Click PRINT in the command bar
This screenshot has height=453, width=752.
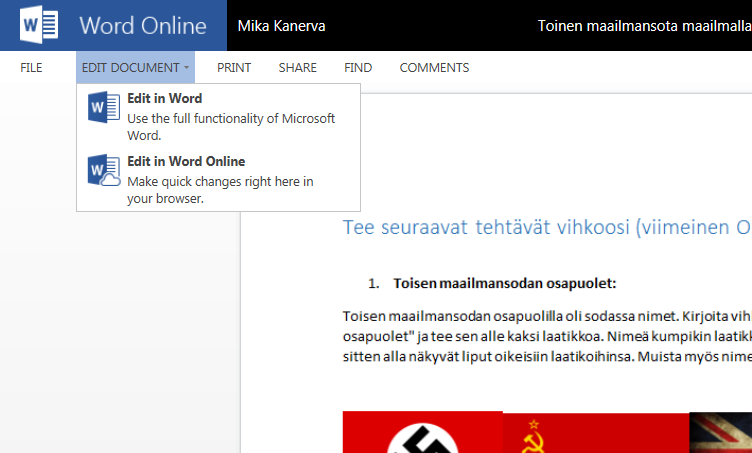pos(234,68)
